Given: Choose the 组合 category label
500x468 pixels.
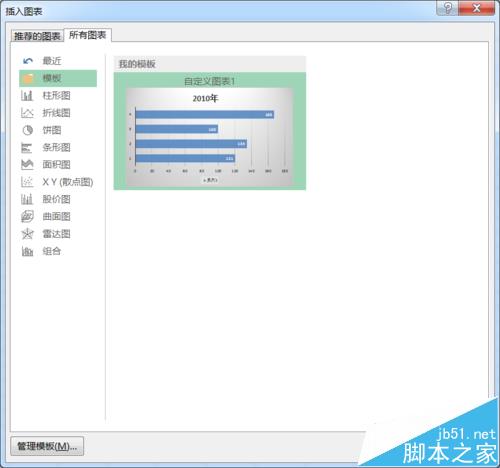Looking at the screenshot, I should coord(52,251).
